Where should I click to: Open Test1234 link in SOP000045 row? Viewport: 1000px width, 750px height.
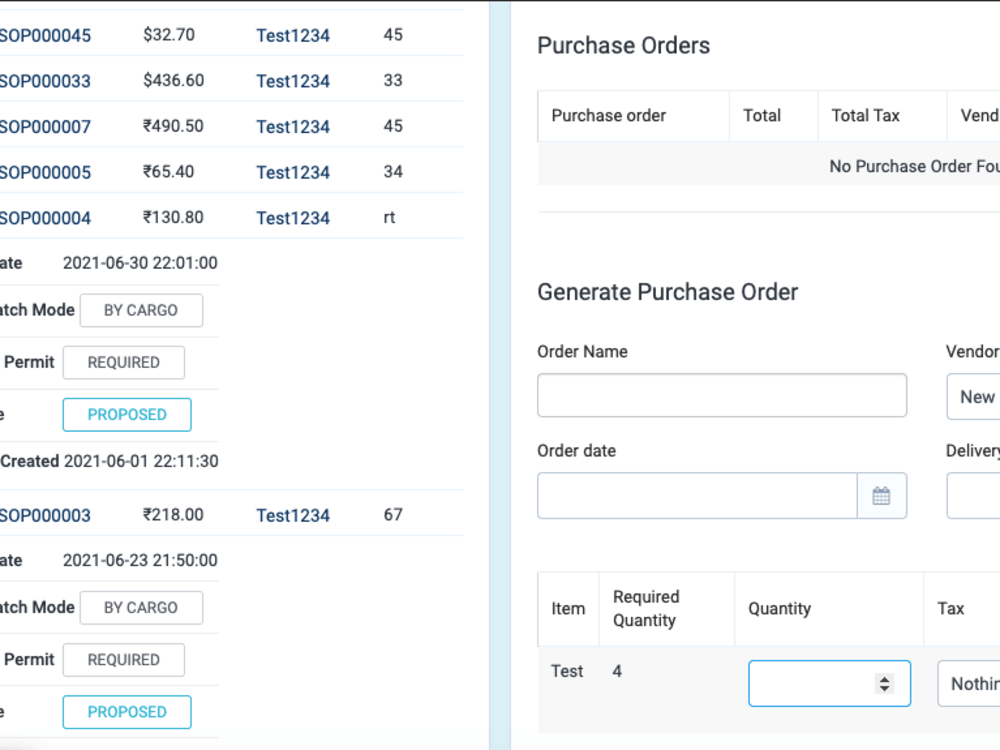[x=293, y=35]
